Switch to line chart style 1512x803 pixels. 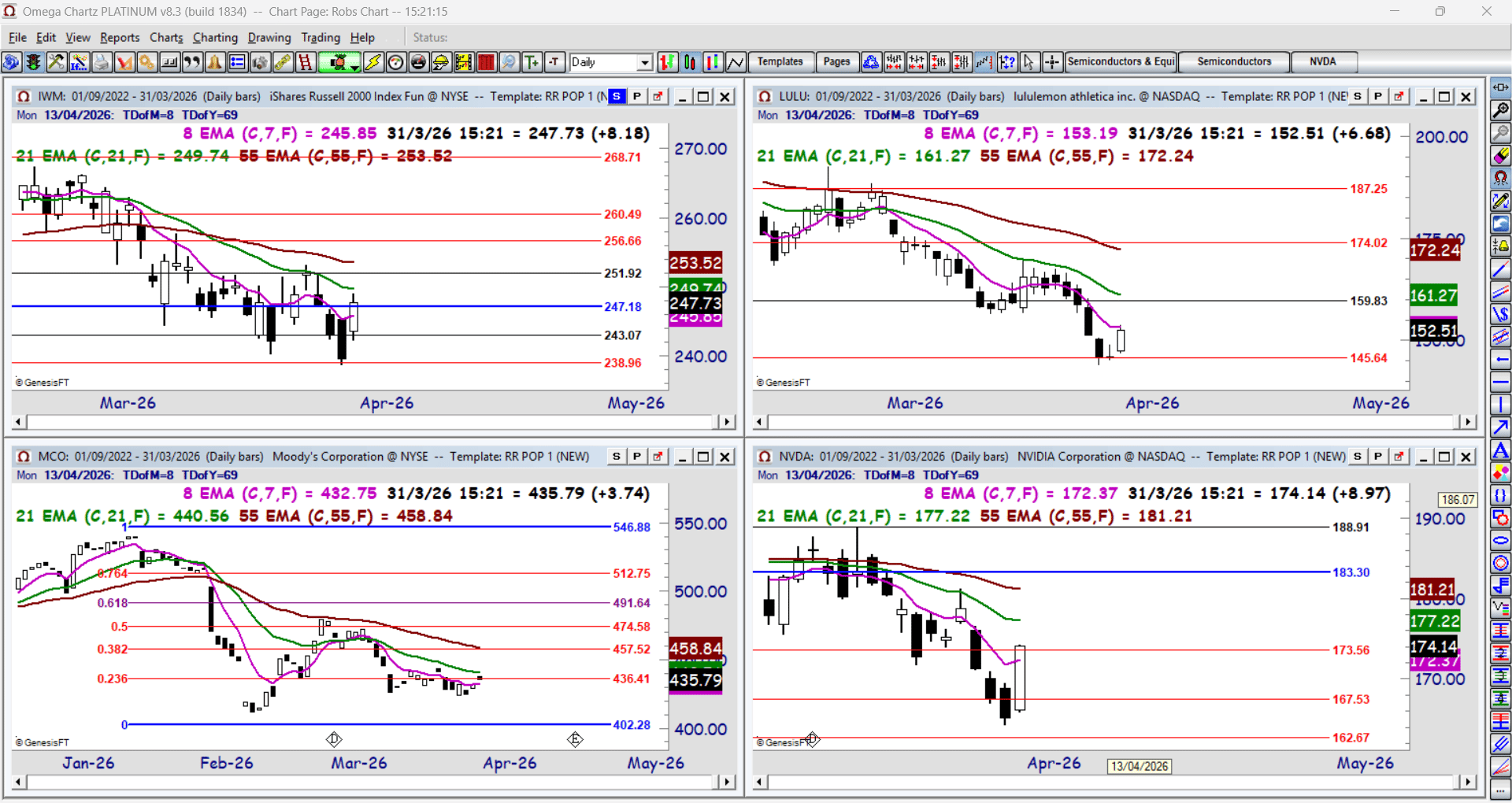click(736, 62)
